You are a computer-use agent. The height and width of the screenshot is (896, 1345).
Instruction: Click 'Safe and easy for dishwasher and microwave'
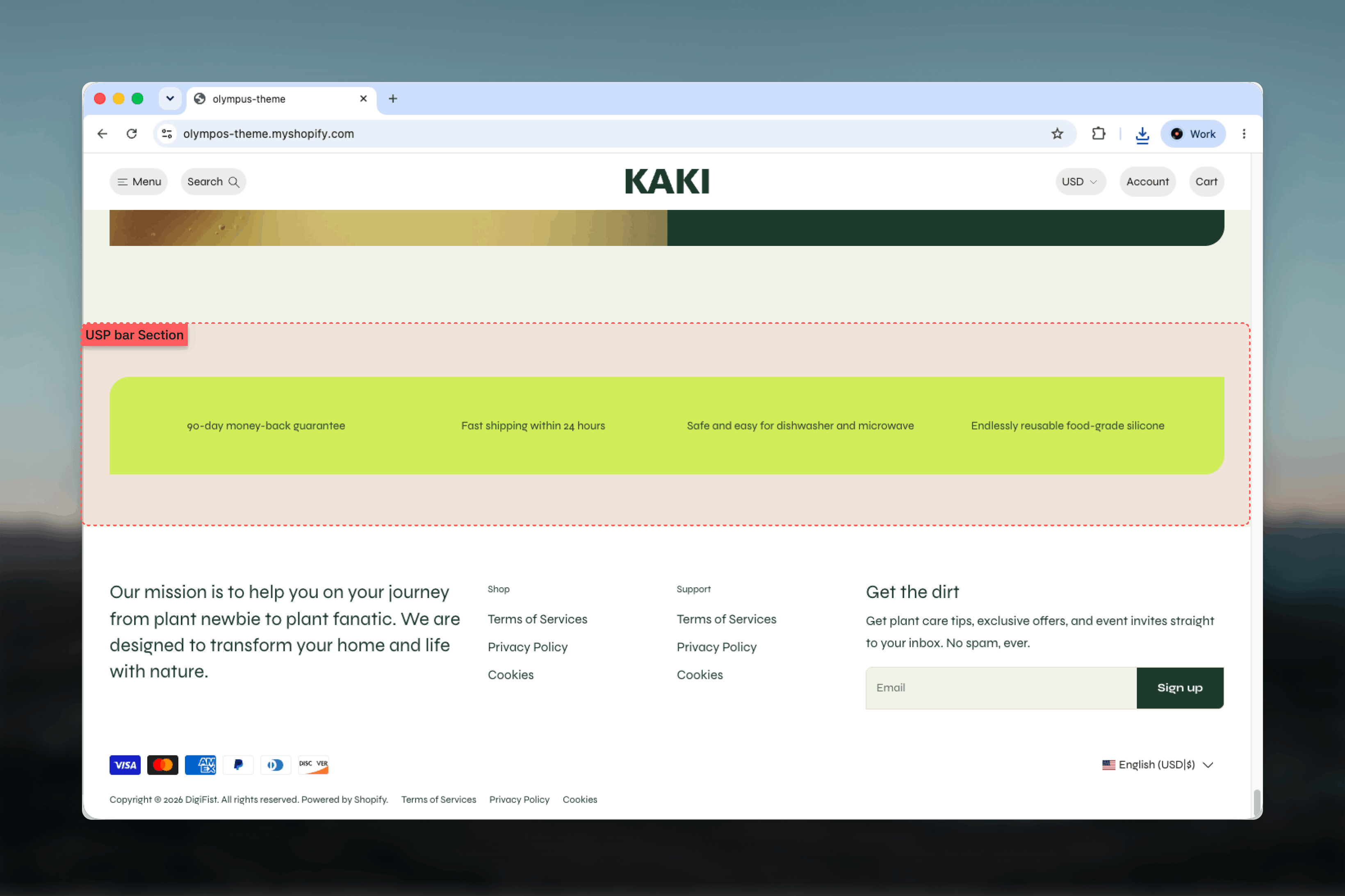[x=800, y=426]
